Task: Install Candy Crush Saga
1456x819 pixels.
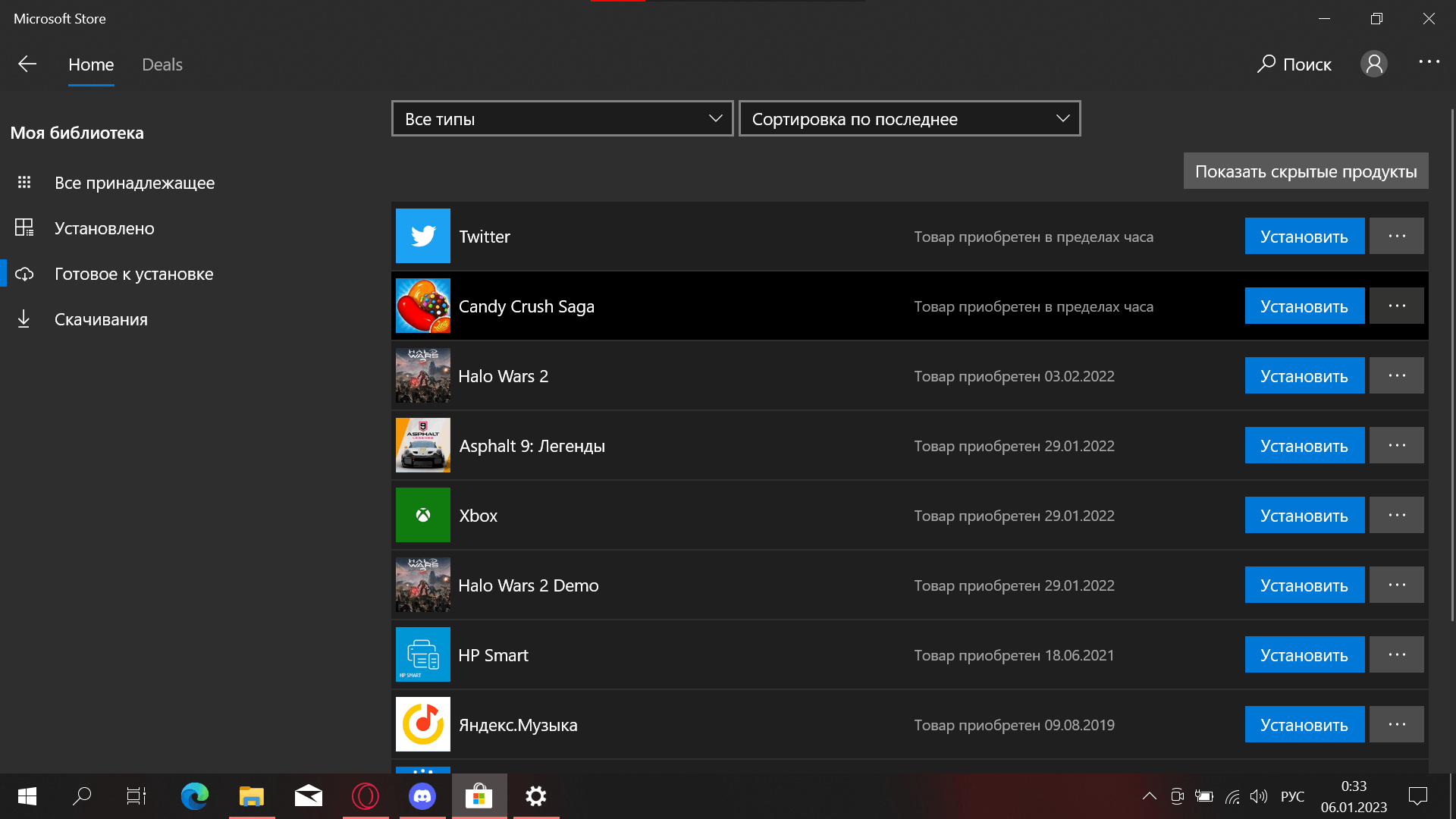Action: click(x=1304, y=306)
